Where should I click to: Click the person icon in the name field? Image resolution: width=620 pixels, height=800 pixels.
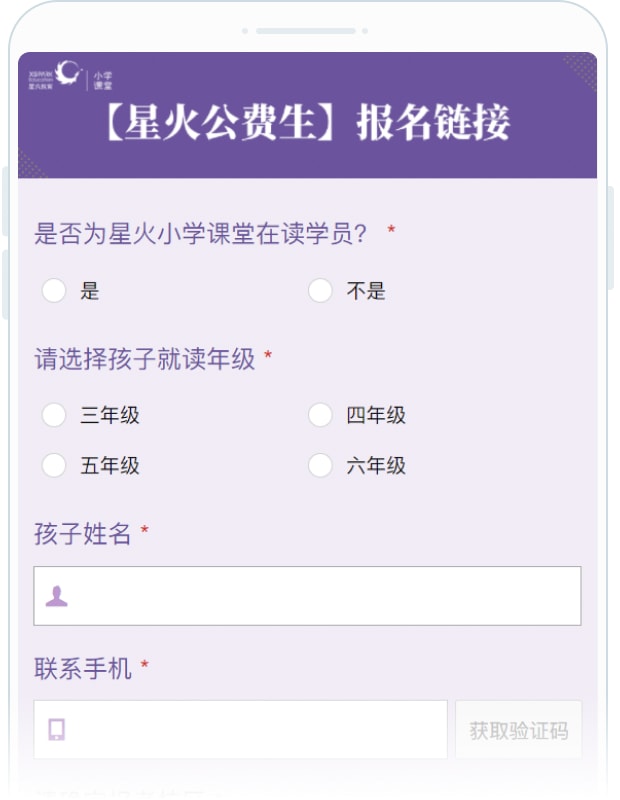coord(55,595)
